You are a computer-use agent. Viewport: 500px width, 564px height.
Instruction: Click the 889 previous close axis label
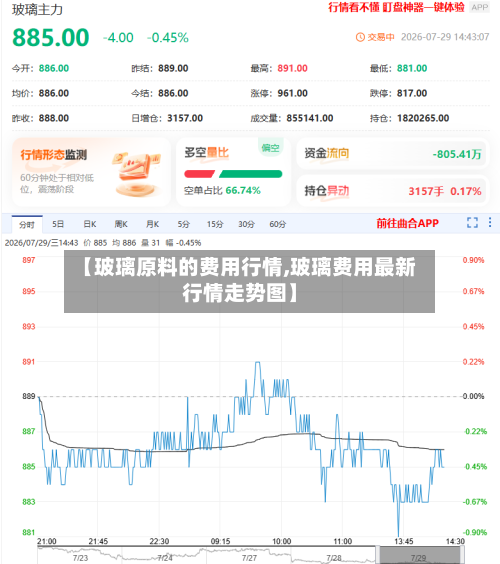pyautogui.click(x=29, y=396)
